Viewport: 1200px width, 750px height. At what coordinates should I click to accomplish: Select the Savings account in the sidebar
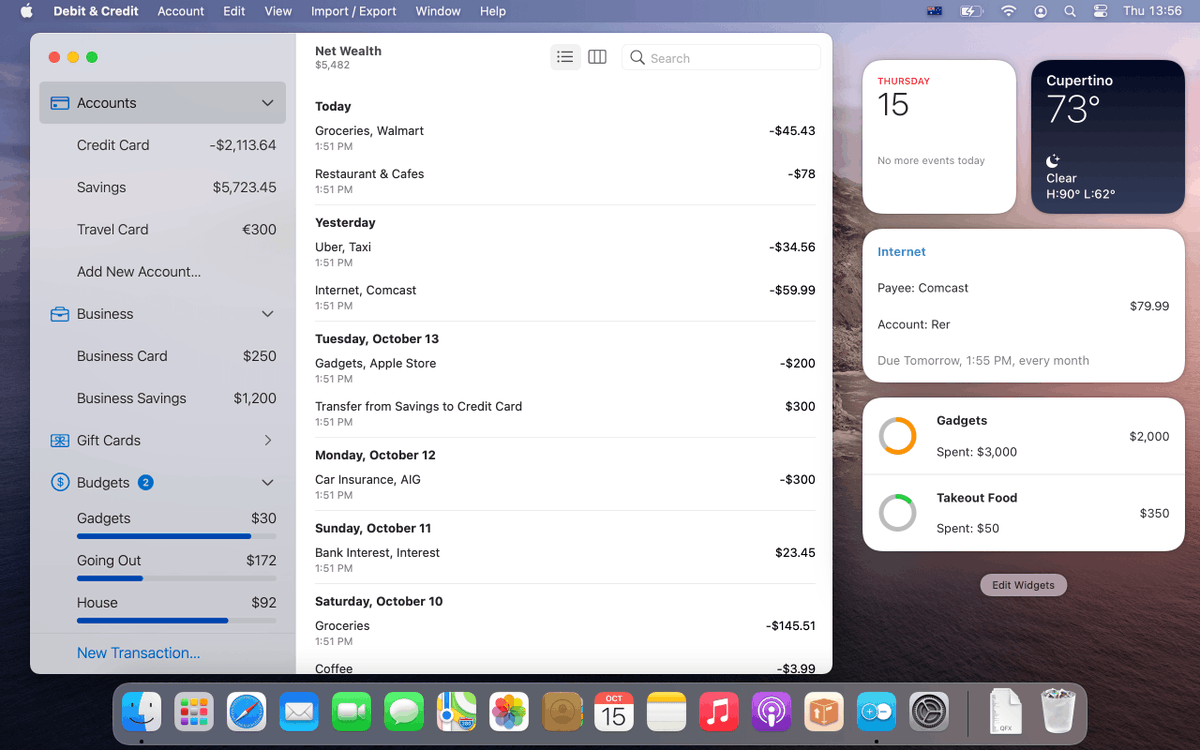pyautogui.click(x=101, y=187)
